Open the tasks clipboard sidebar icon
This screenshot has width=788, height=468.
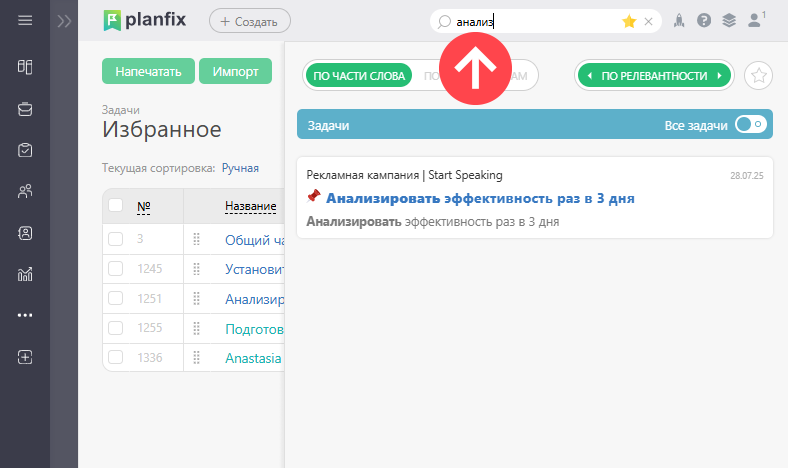coord(25,150)
